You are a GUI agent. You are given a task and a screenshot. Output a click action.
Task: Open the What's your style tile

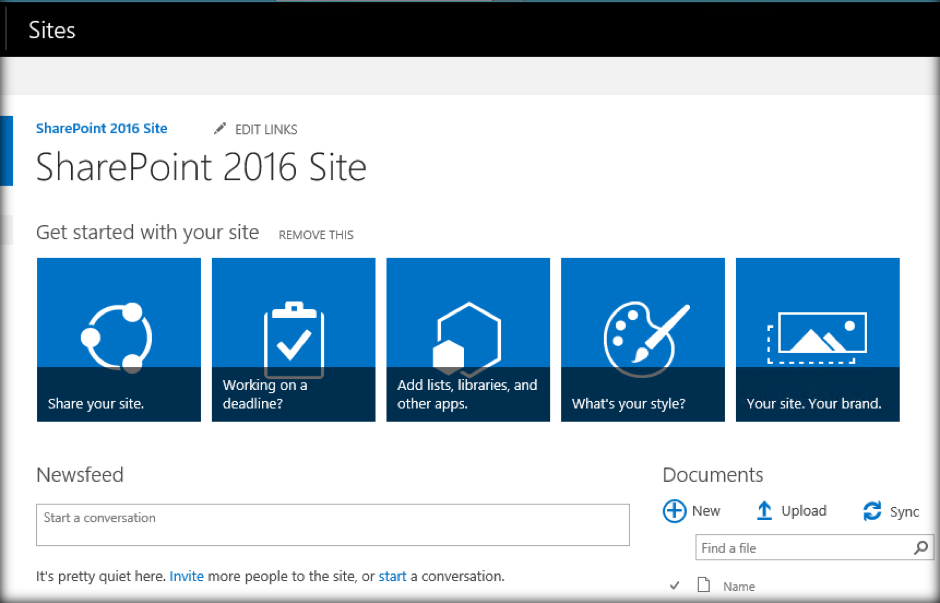coord(643,340)
